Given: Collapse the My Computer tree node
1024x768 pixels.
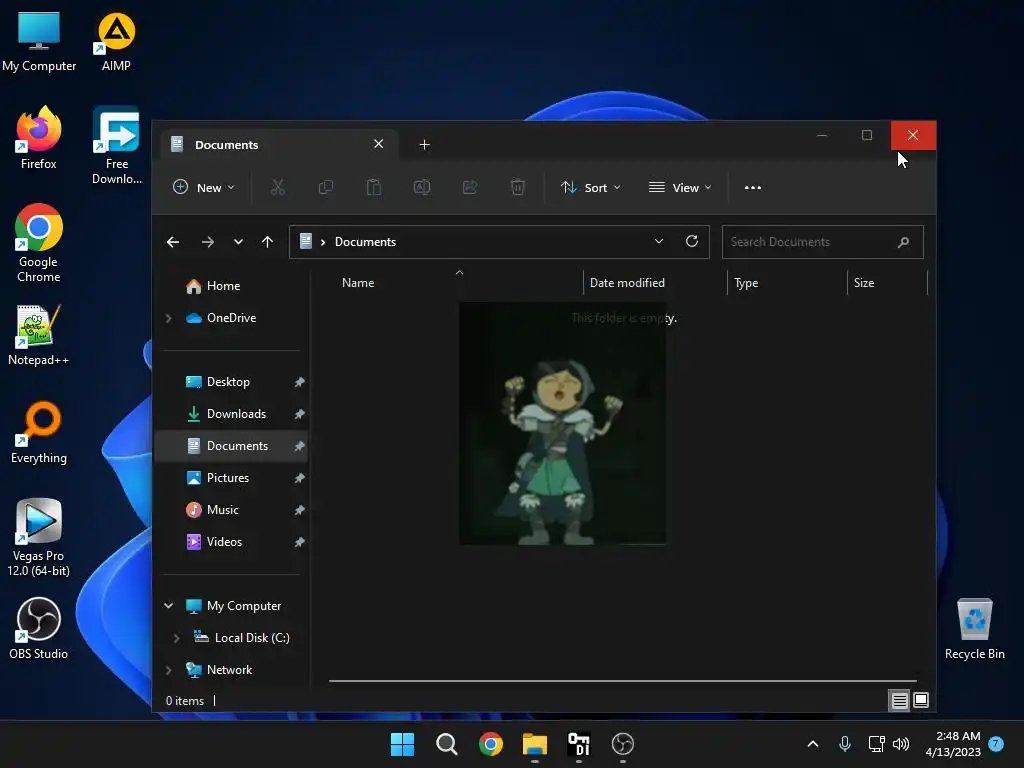Looking at the screenshot, I should point(168,606).
